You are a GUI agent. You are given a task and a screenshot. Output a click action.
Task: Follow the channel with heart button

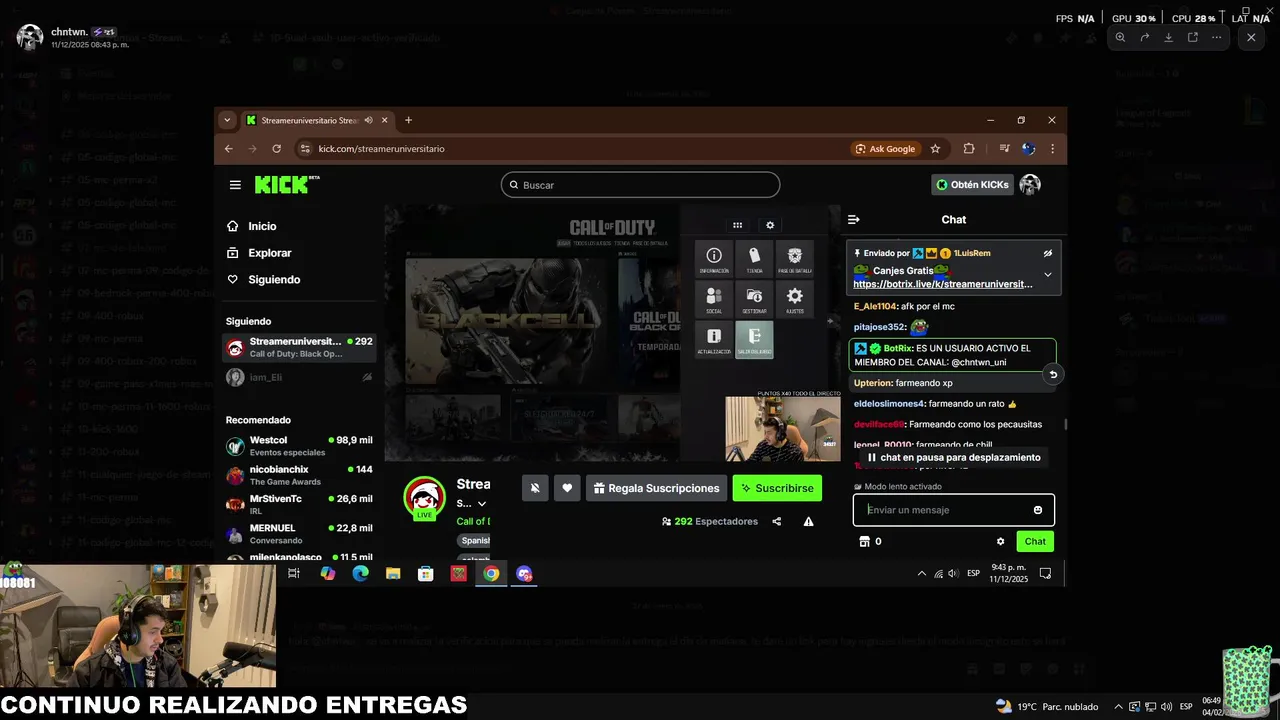567,488
